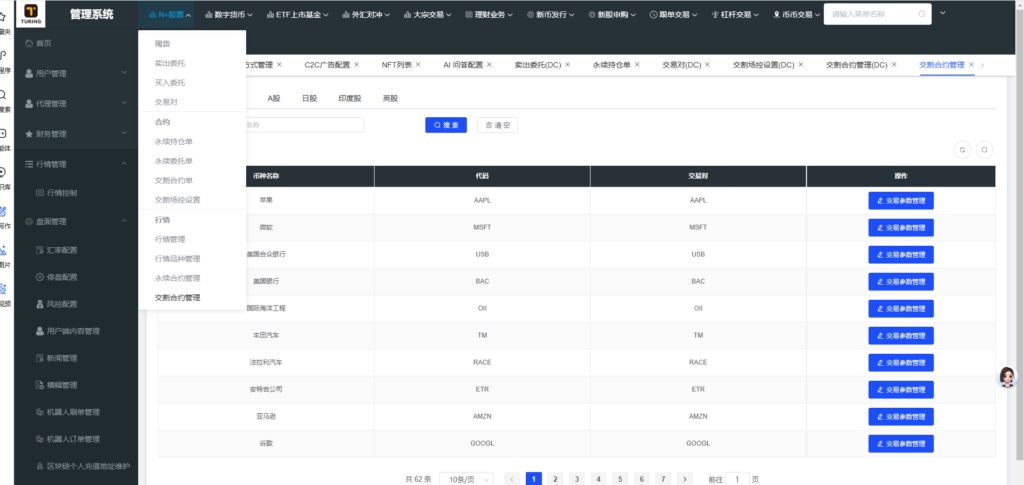Open the 新股申购 top menu dropdown
The height and width of the screenshot is (485, 1024).
pos(613,14)
